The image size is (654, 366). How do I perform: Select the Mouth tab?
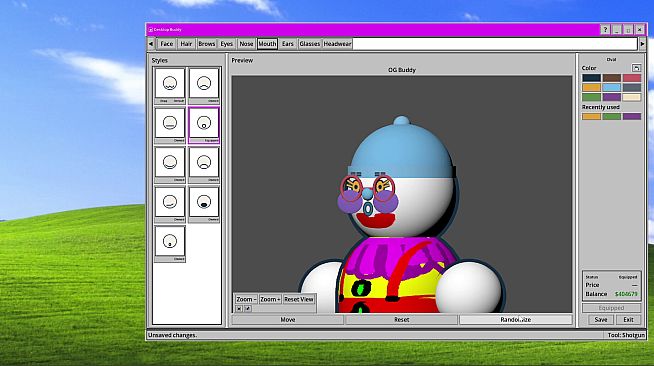pyautogui.click(x=267, y=44)
